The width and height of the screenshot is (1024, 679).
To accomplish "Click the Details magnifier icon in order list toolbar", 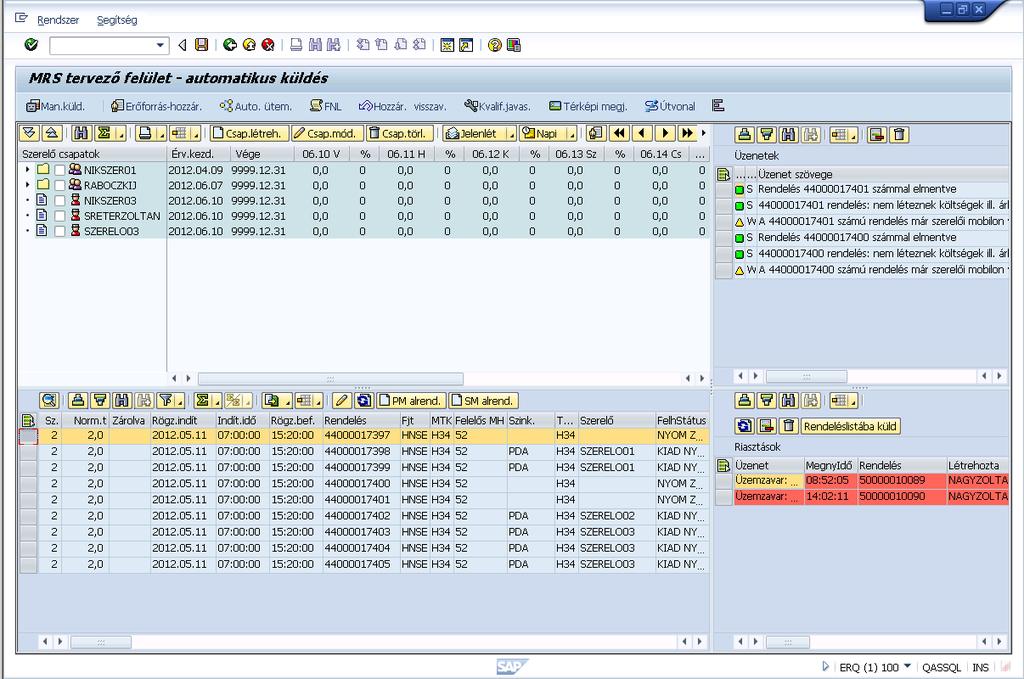I will tap(49, 401).
